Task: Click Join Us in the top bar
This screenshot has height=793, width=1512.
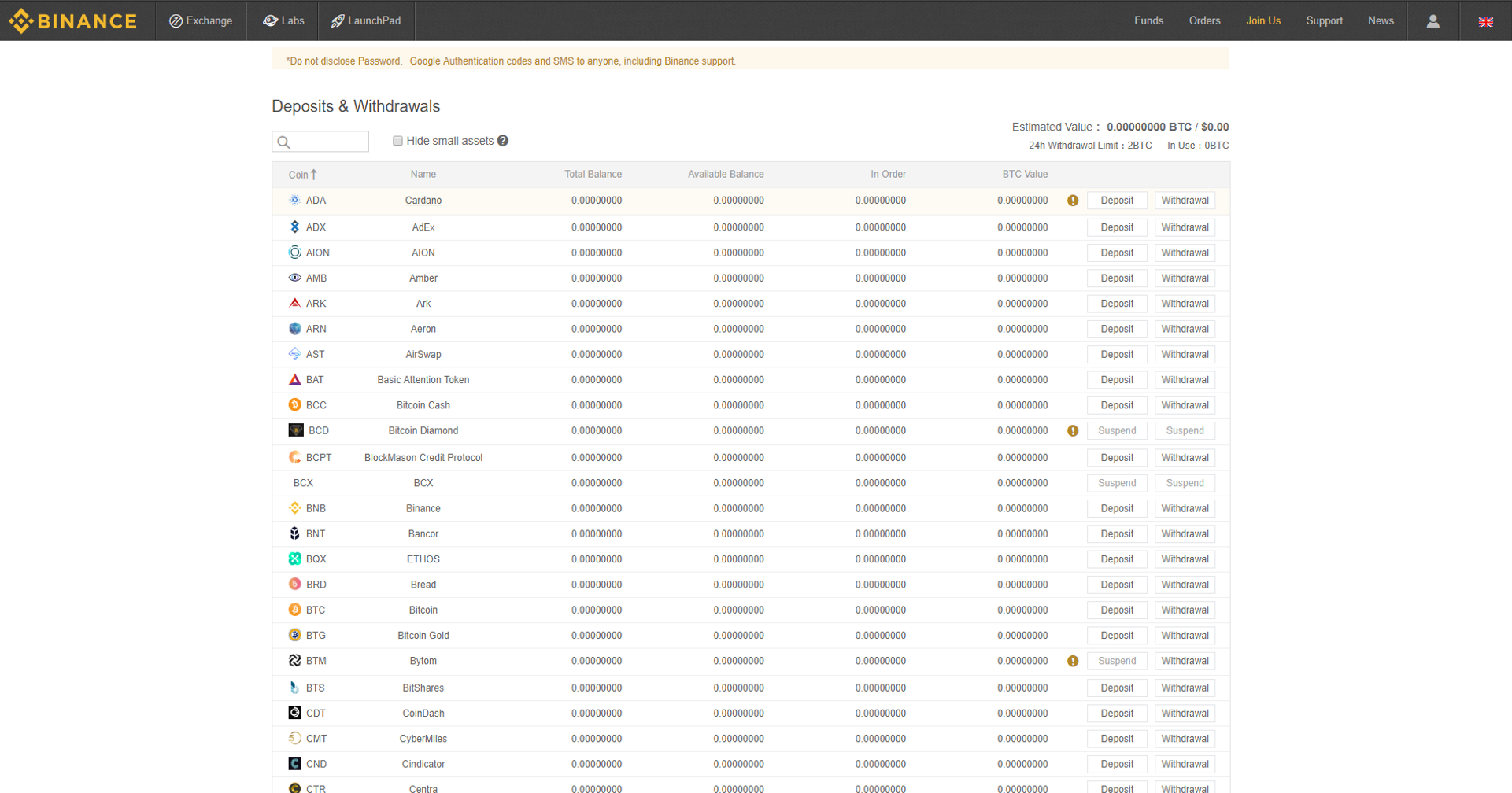Action: 1263,21
